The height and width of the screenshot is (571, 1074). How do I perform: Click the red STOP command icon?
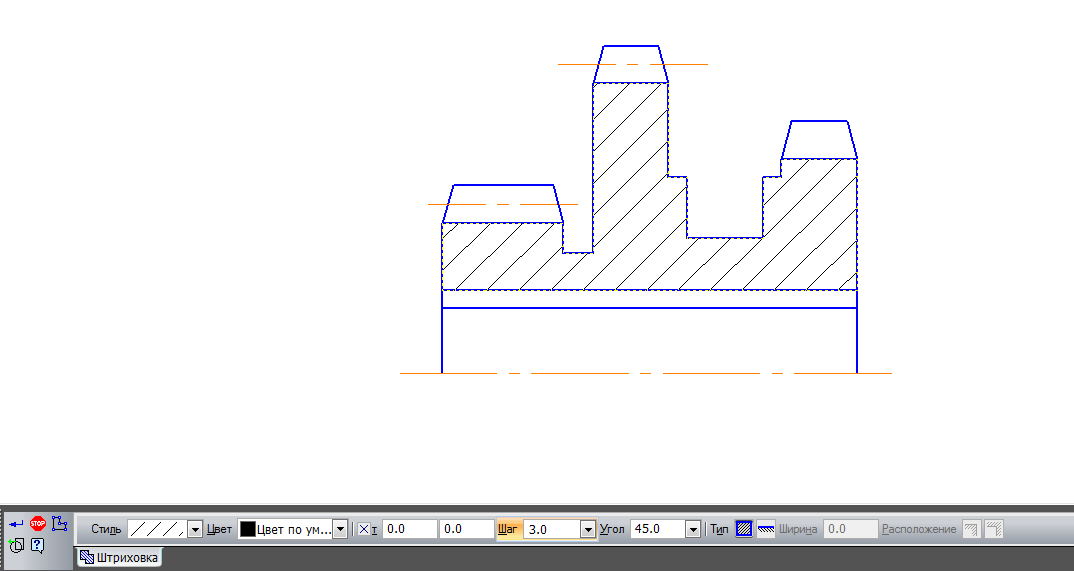tap(38, 524)
